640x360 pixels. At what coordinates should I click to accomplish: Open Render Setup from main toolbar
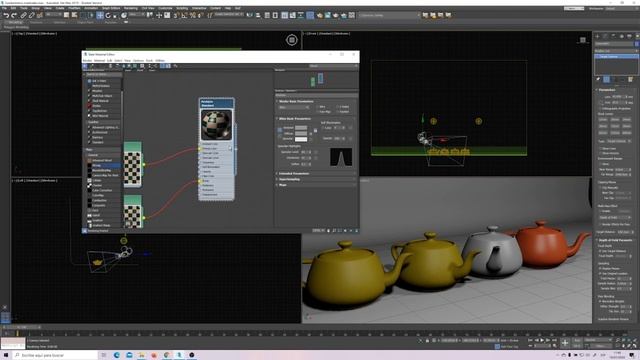320,16
